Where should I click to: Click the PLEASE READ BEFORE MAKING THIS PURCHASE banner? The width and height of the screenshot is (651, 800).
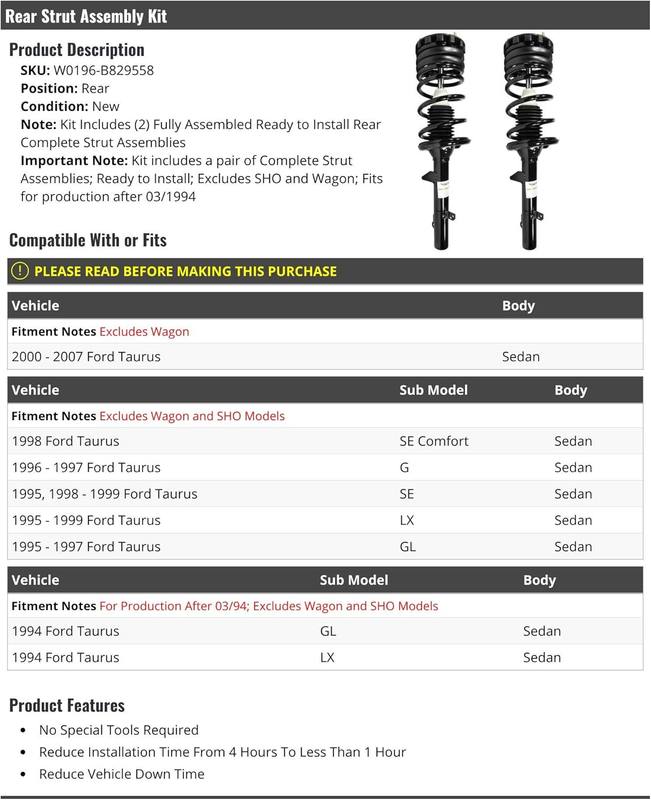(x=325, y=271)
